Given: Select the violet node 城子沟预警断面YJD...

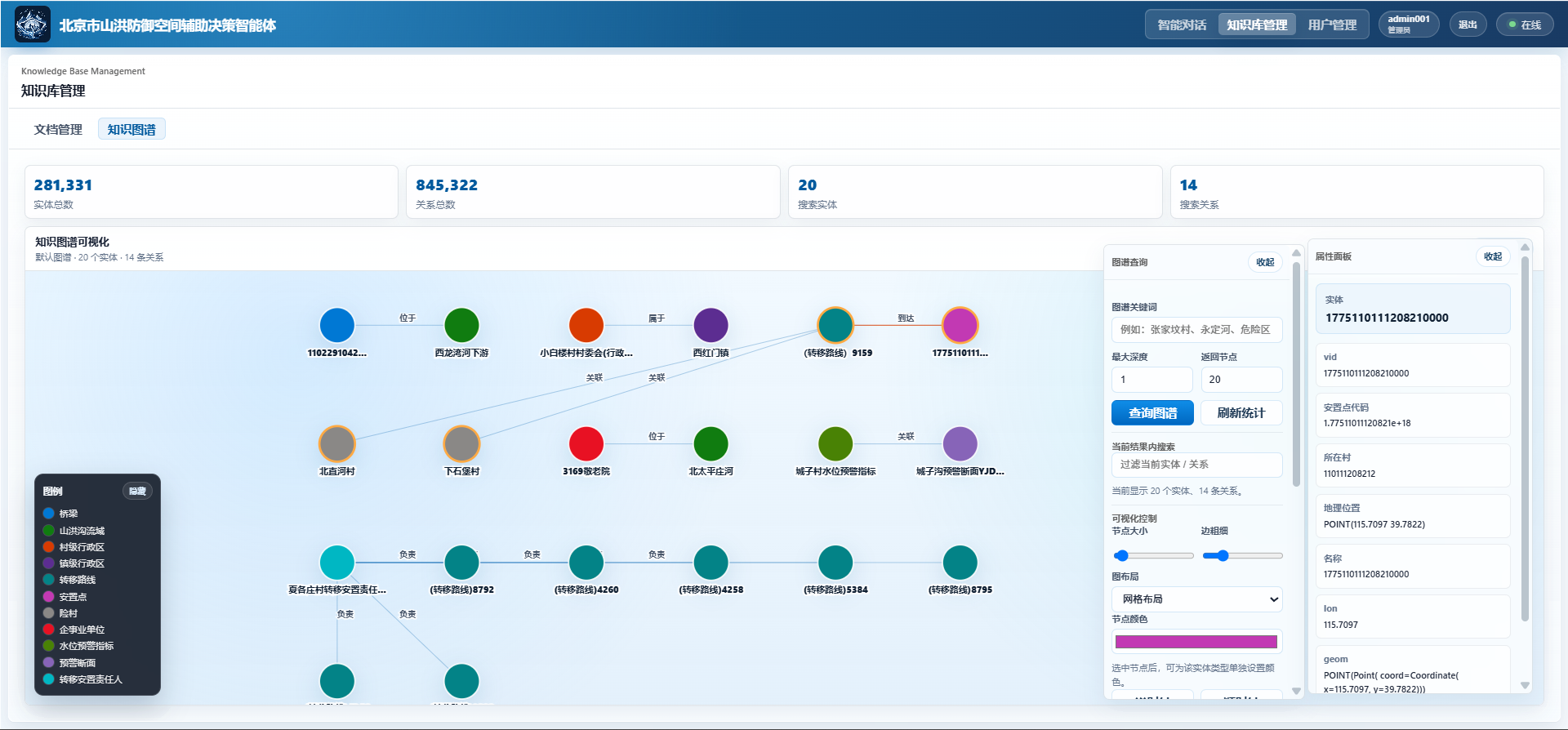Looking at the screenshot, I should (x=960, y=444).
